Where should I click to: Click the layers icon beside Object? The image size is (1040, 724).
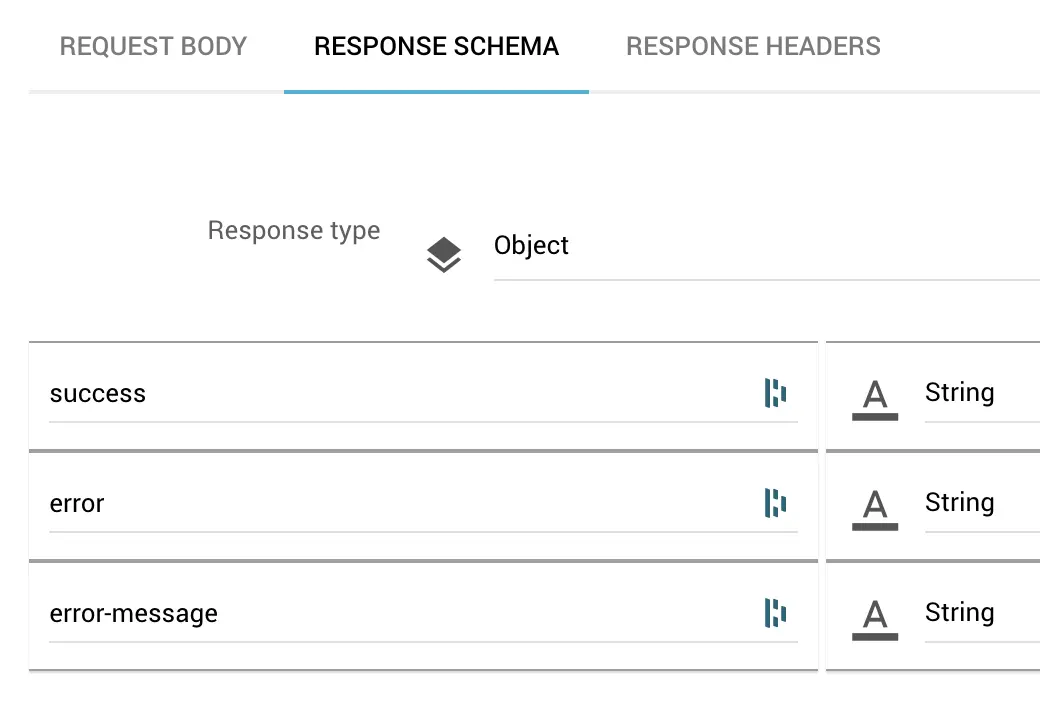tap(444, 255)
